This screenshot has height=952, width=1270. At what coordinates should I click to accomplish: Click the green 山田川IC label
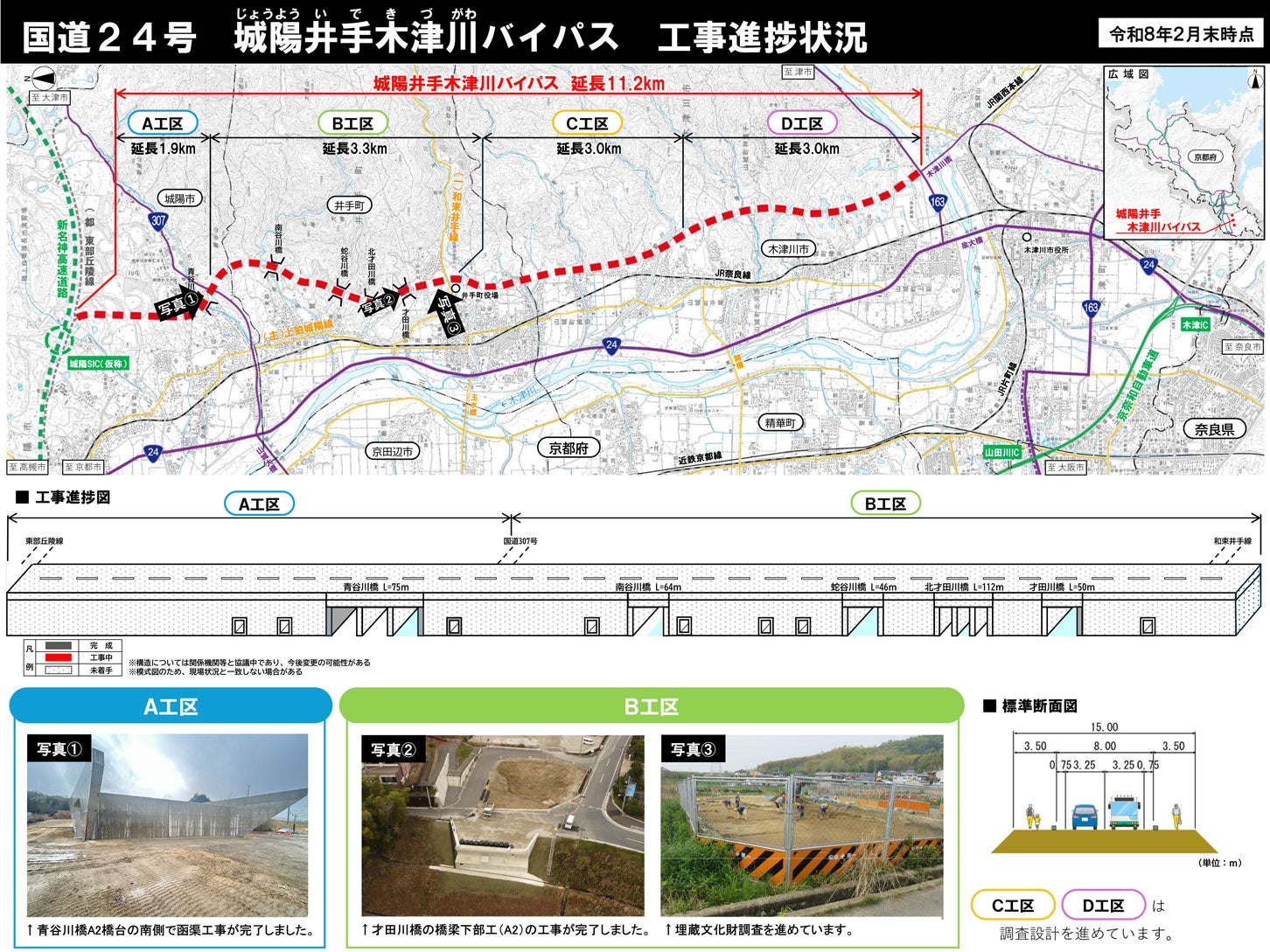[x=1001, y=452]
